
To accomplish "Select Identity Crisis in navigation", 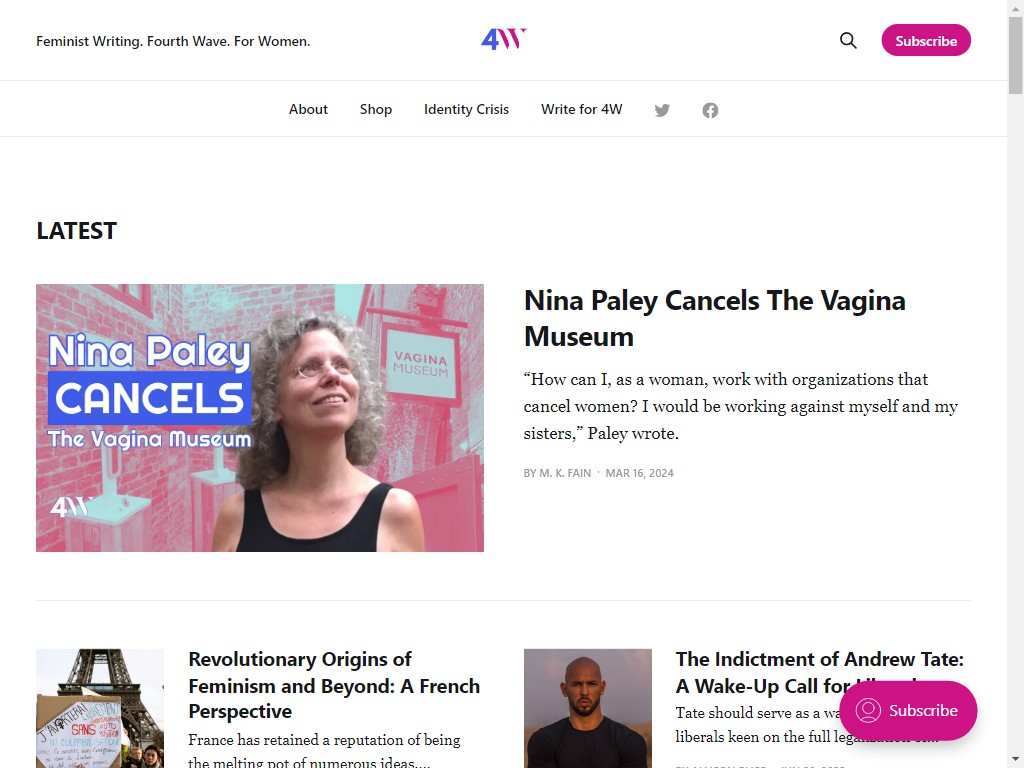I will 466,109.
